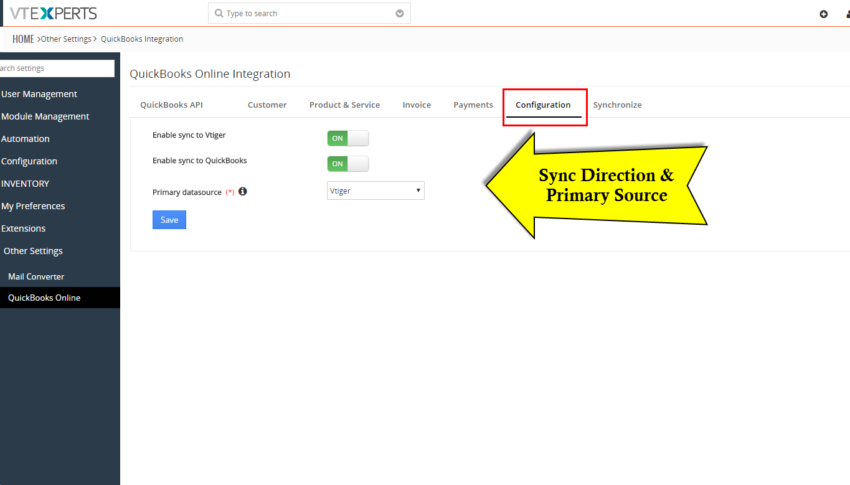Open the search filter dropdown arrow

coord(400,14)
